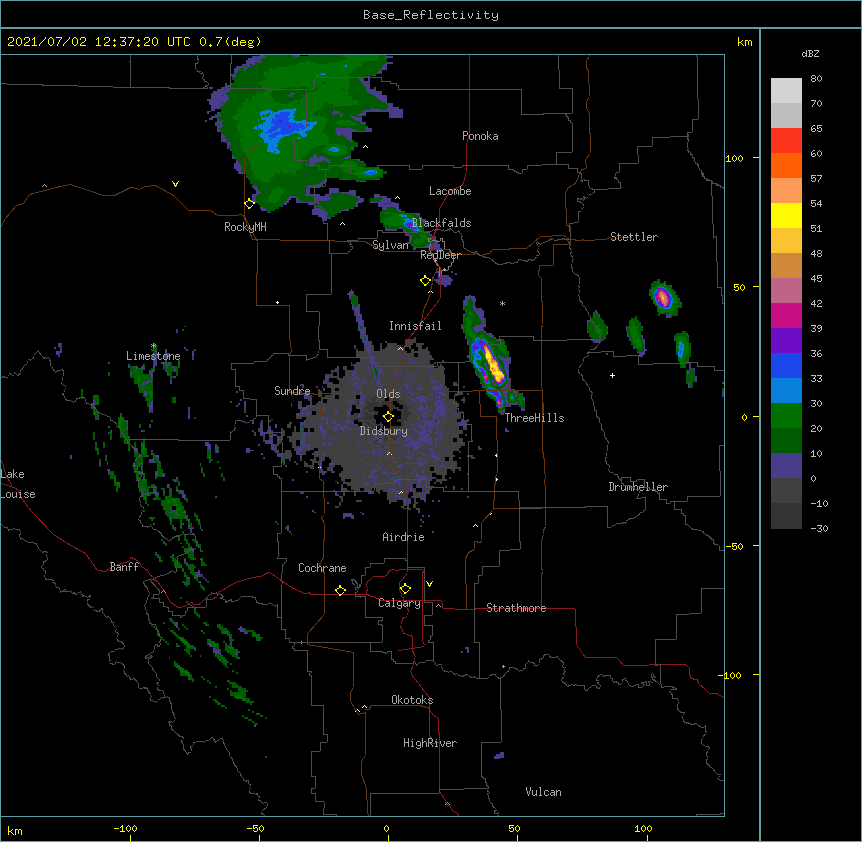862x842 pixels.
Task: Select the Vulcan label
Action: (543, 792)
